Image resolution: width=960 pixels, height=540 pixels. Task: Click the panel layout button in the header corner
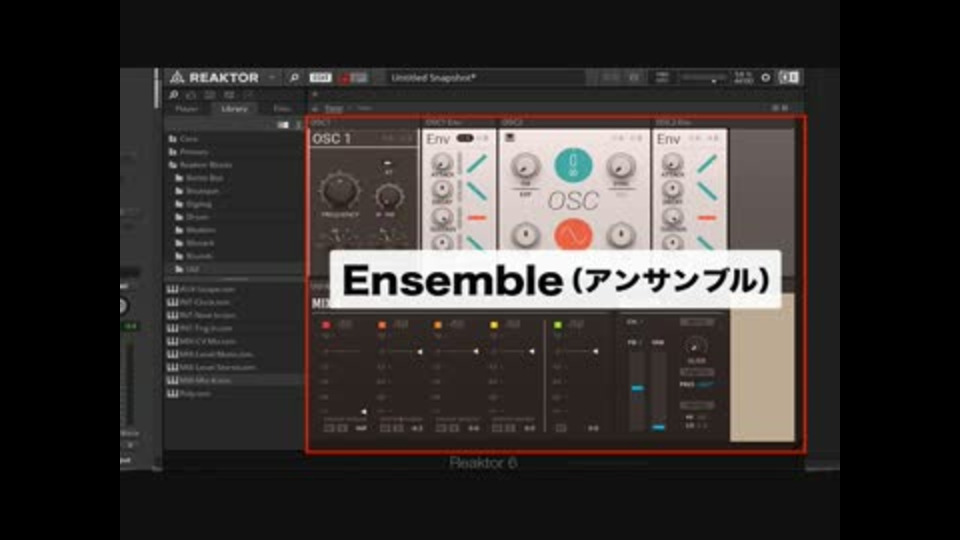pos(789,77)
